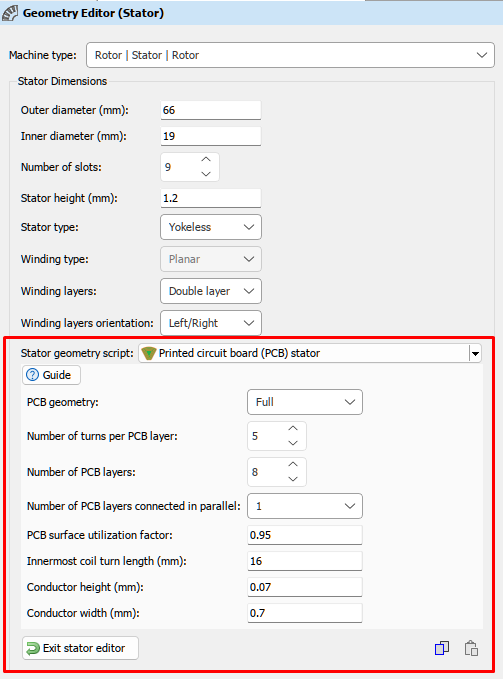This screenshot has width=503, height=679.
Task: Decrease the Number of PCB layers
Action: pos(293,479)
